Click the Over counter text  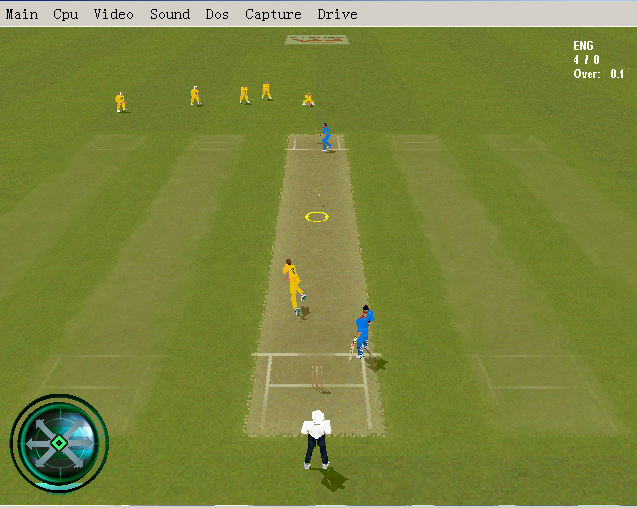coord(598,74)
